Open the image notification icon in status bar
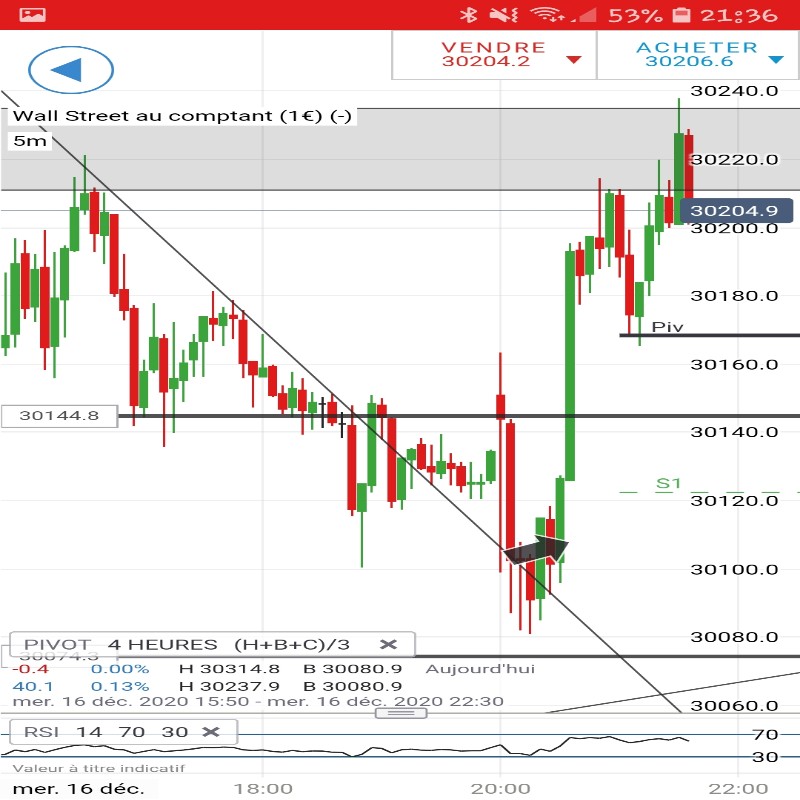The width and height of the screenshot is (800, 800). pos(33,15)
